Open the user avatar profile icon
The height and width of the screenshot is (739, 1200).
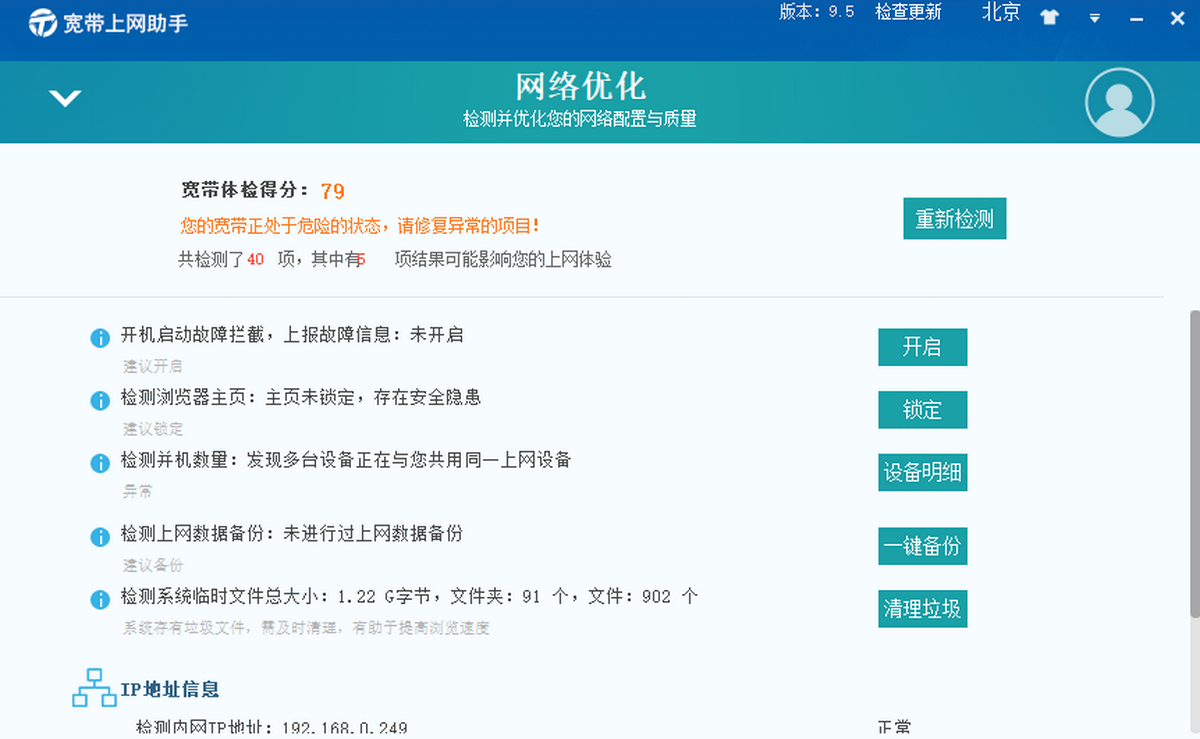1120,102
